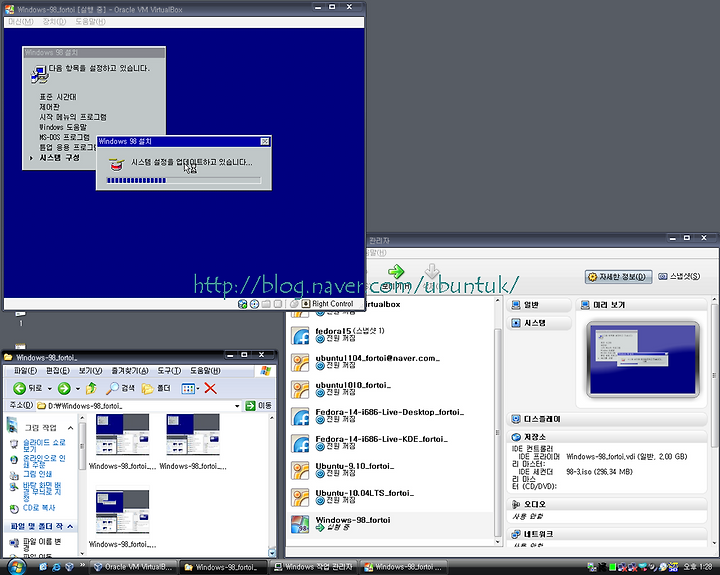
Task: Open 도움말(H) menu in Explorer
Action: (205, 371)
